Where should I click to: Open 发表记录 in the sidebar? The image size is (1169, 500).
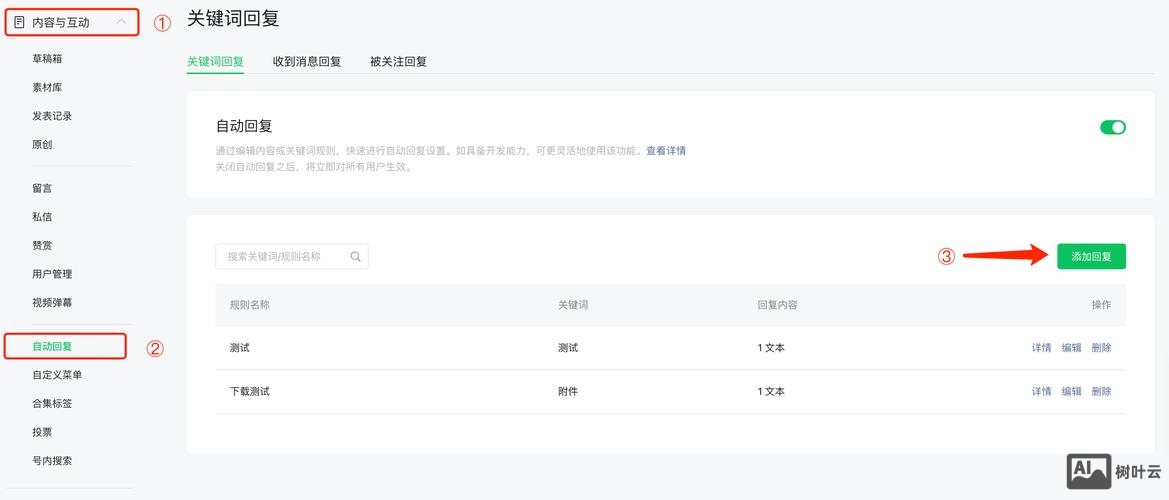coord(52,116)
